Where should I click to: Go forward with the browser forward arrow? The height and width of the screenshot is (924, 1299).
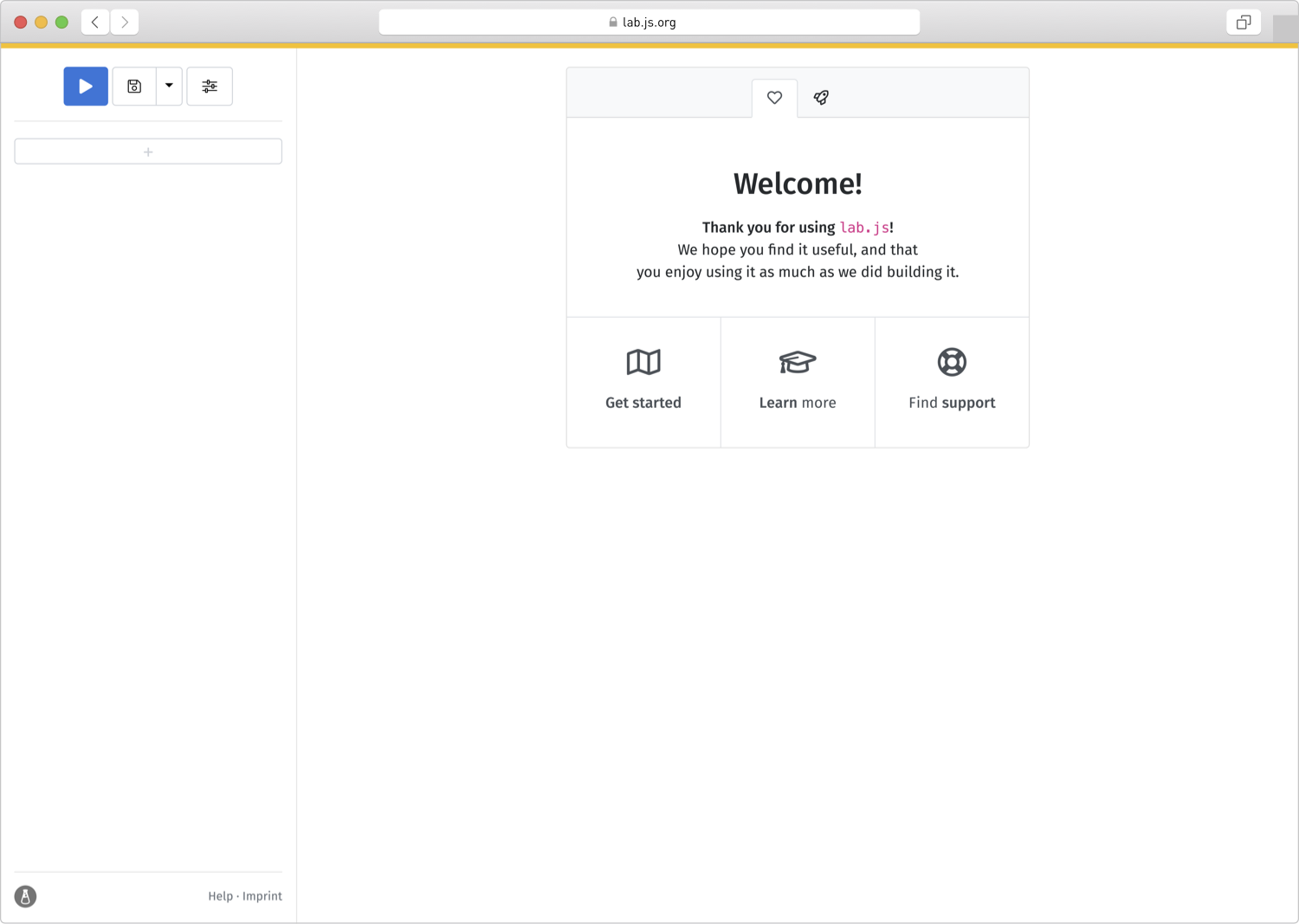pyautogui.click(x=125, y=22)
